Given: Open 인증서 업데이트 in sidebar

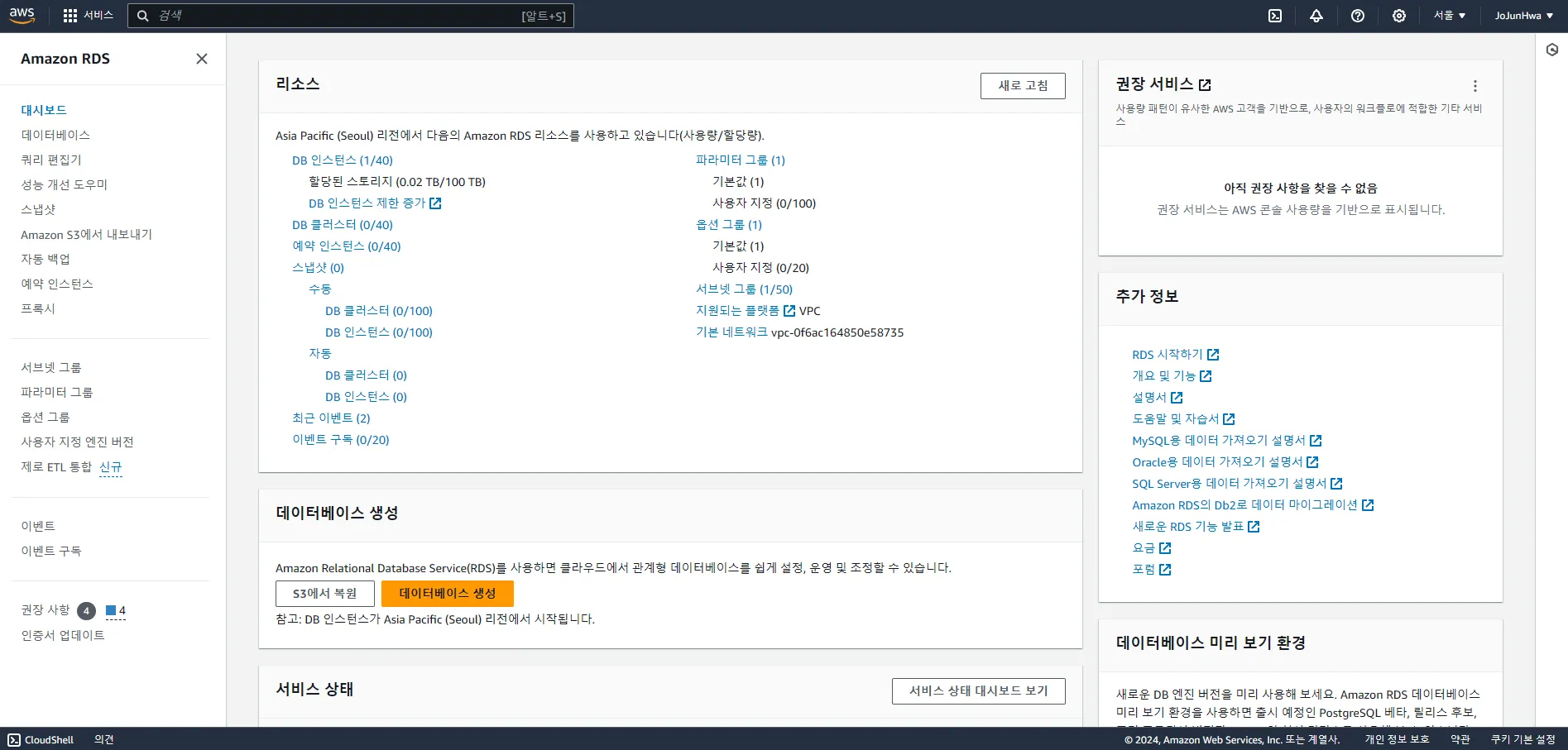Looking at the screenshot, I should (x=63, y=635).
